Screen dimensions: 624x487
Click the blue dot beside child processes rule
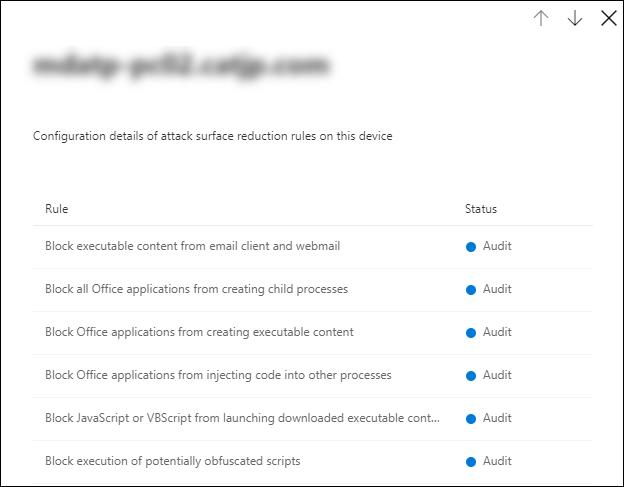[x=471, y=290]
